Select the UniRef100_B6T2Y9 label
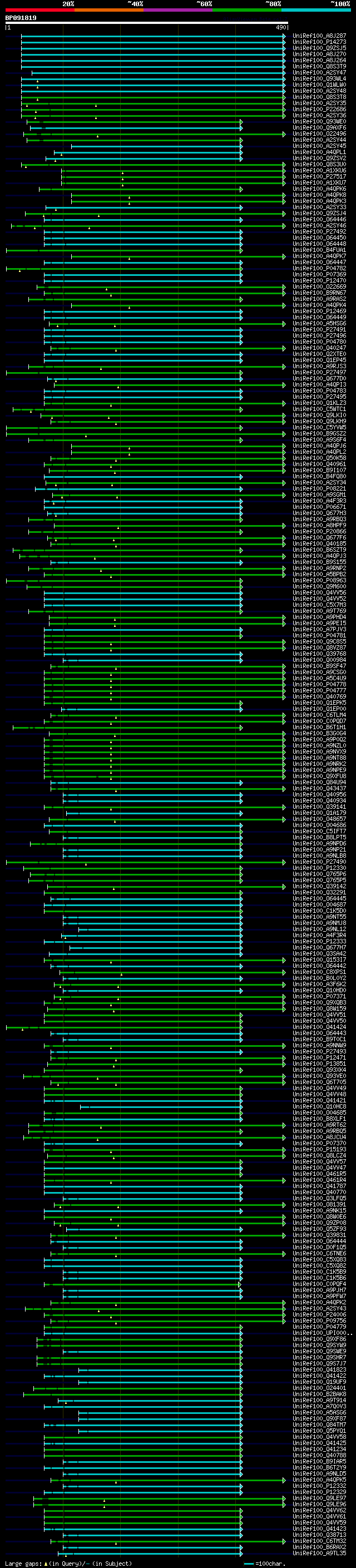Viewport: 356px width, 1568px height. [x=319, y=1467]
